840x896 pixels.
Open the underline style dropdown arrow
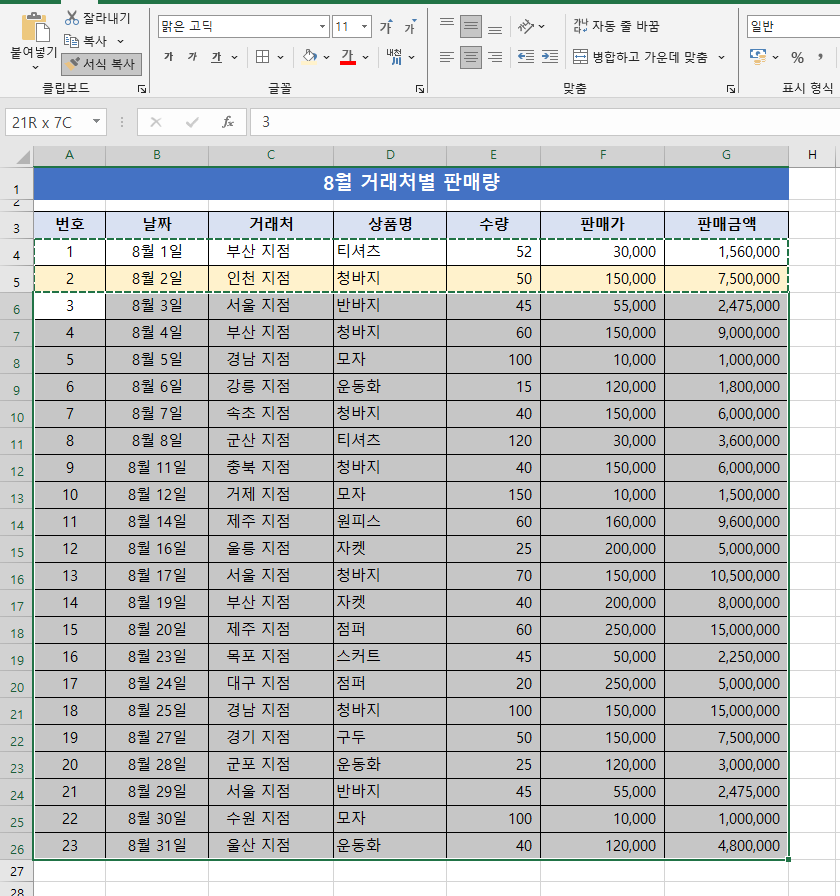coord(234,57)
